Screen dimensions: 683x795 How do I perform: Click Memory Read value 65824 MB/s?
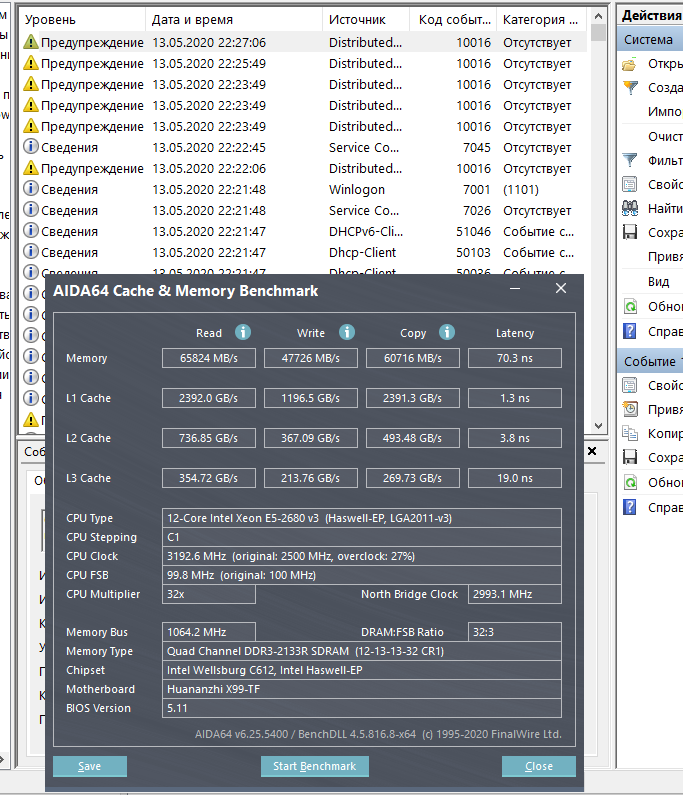pos(209,358)
